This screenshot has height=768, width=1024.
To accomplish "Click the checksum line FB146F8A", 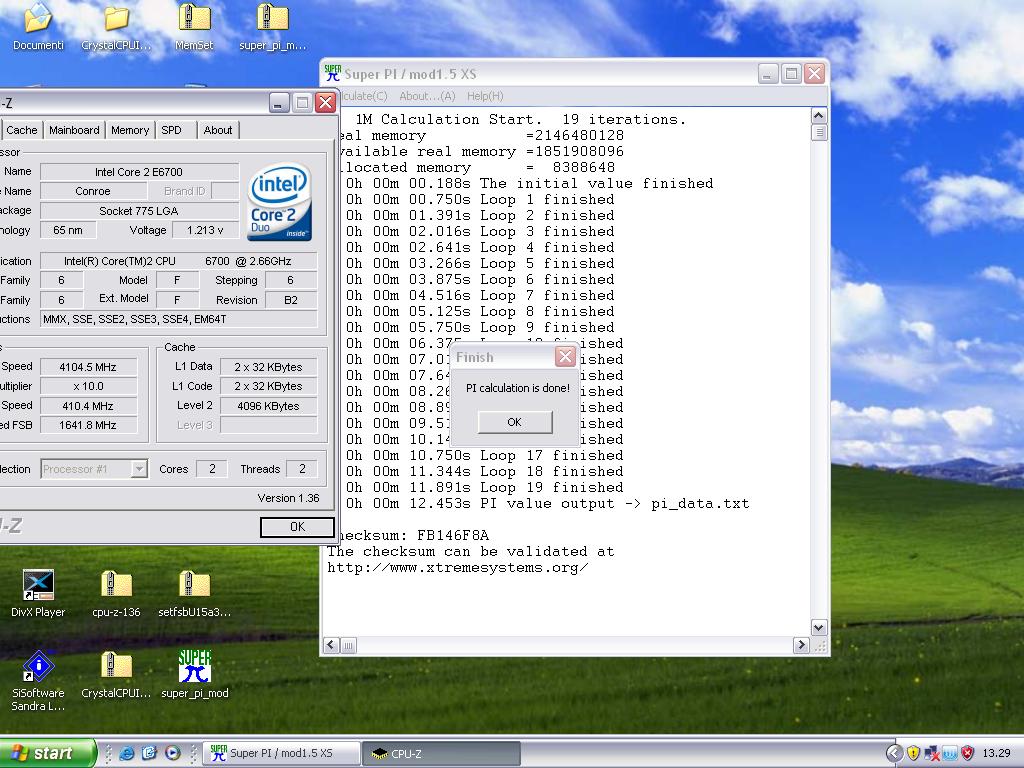I will coord(414,536).
